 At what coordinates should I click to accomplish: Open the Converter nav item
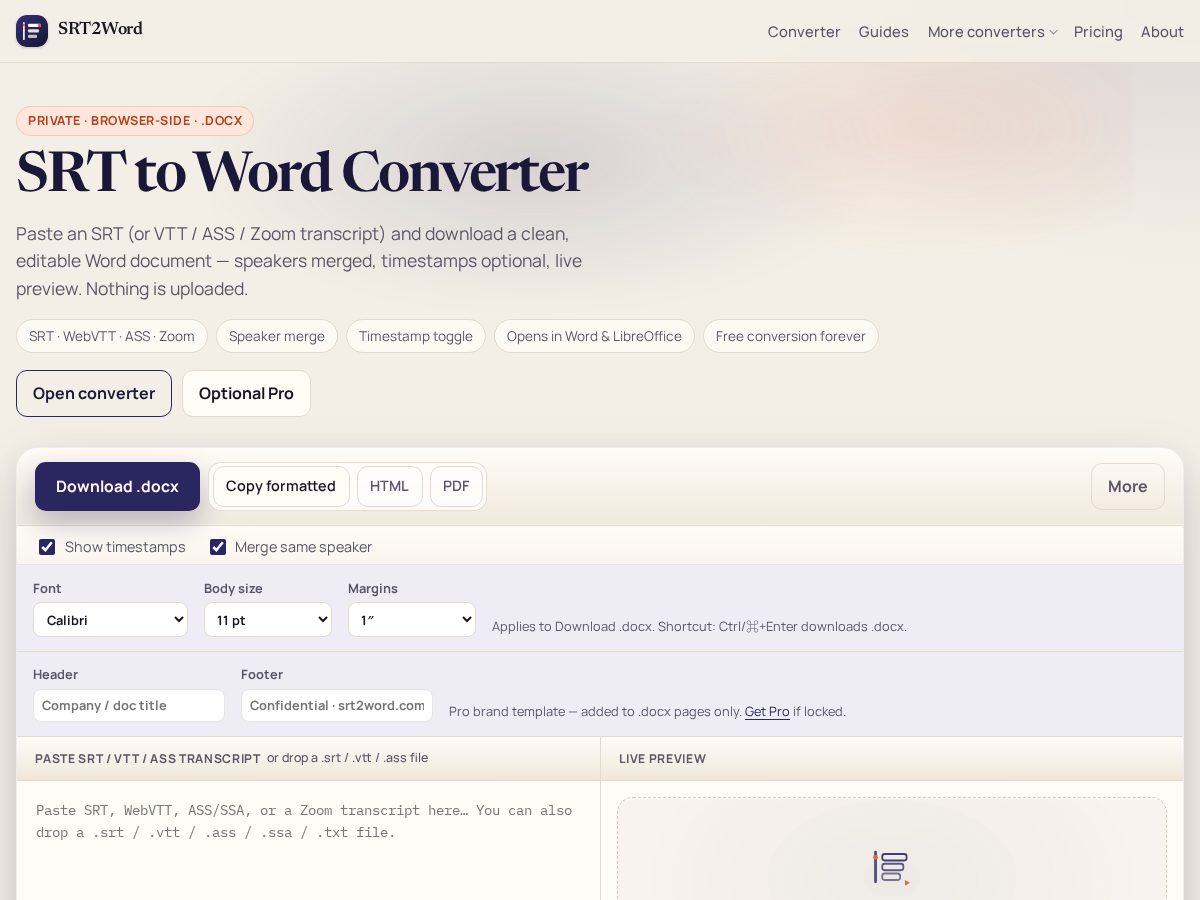(x=804, y=32)
